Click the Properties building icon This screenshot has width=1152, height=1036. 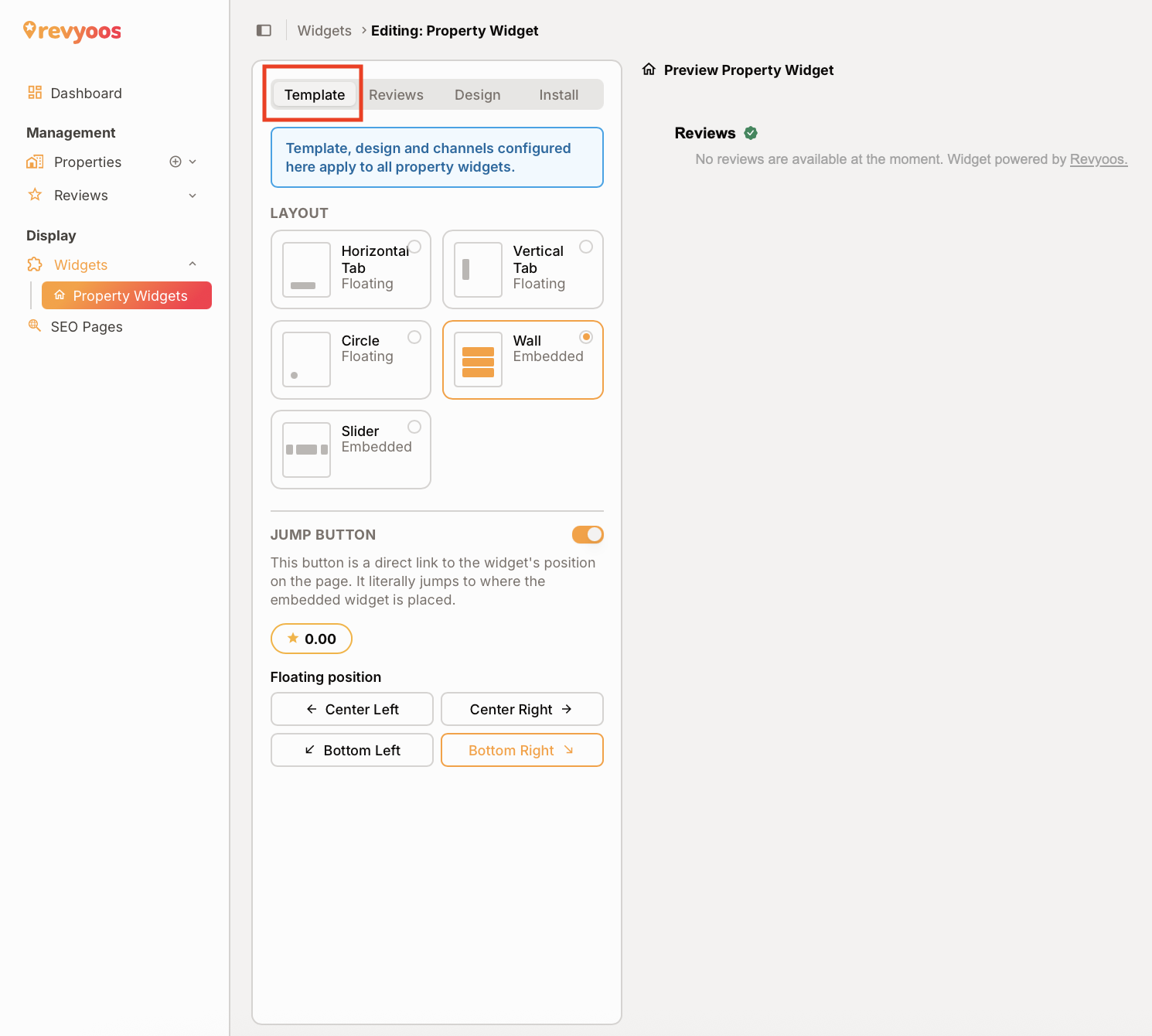point(35,162)
